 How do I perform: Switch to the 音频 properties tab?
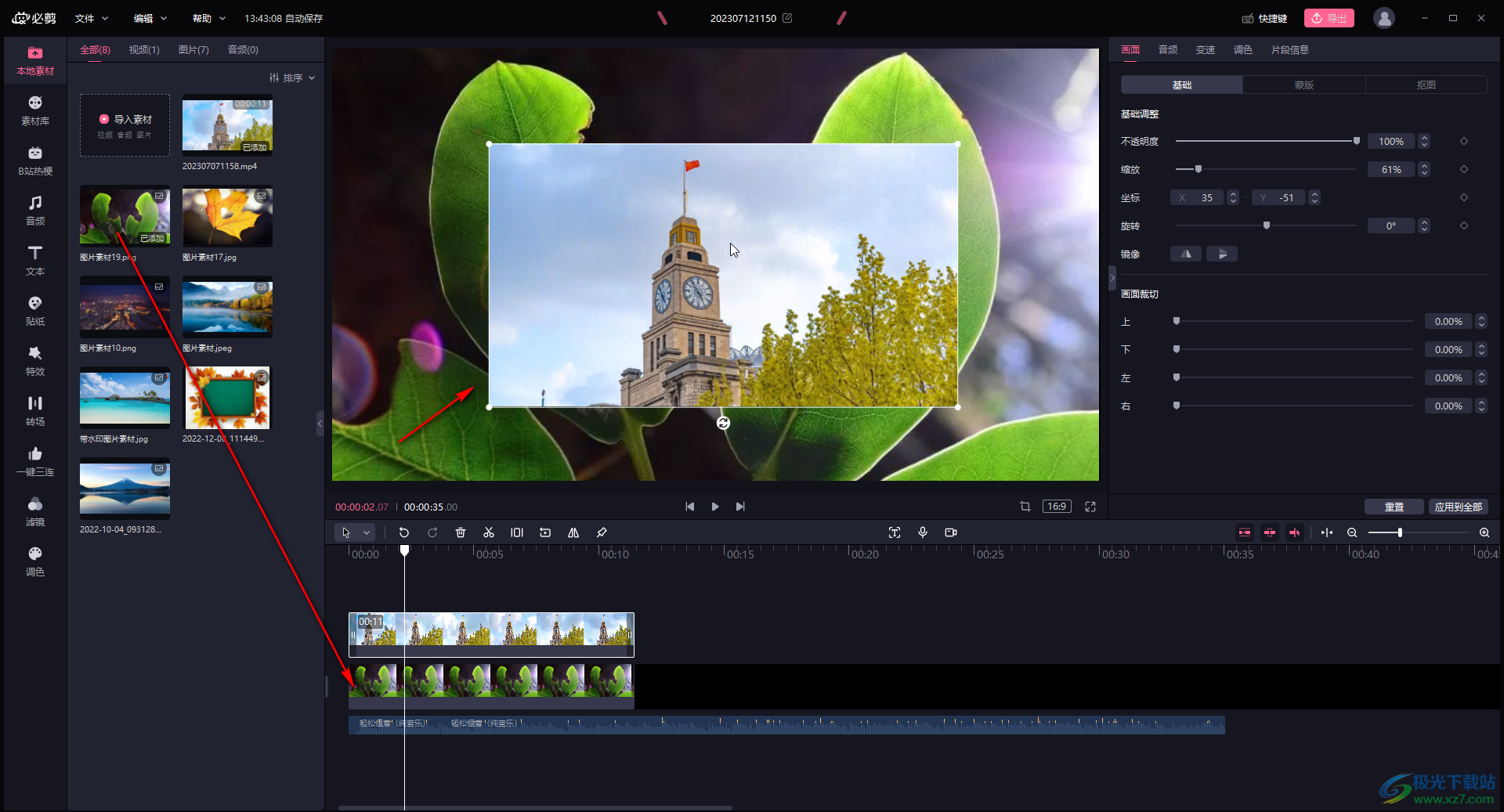[1168, 49]
